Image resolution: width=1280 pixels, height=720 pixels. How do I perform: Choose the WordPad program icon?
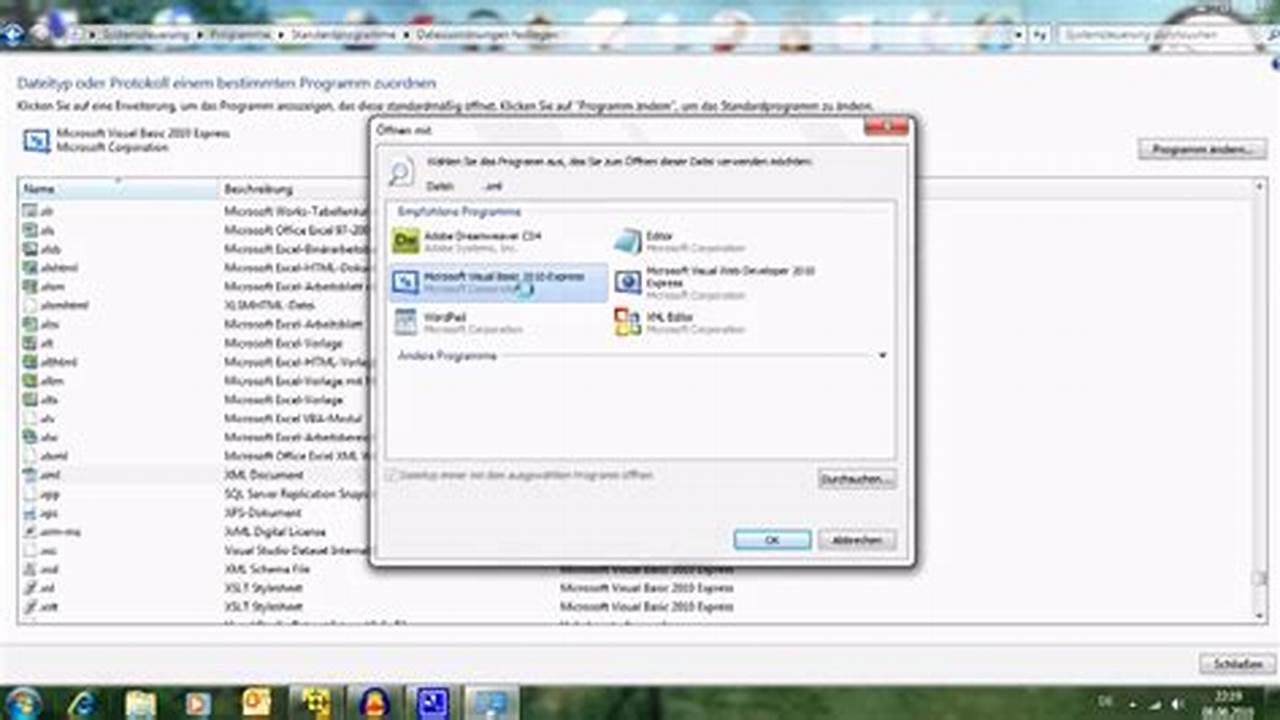coord(405,322)
